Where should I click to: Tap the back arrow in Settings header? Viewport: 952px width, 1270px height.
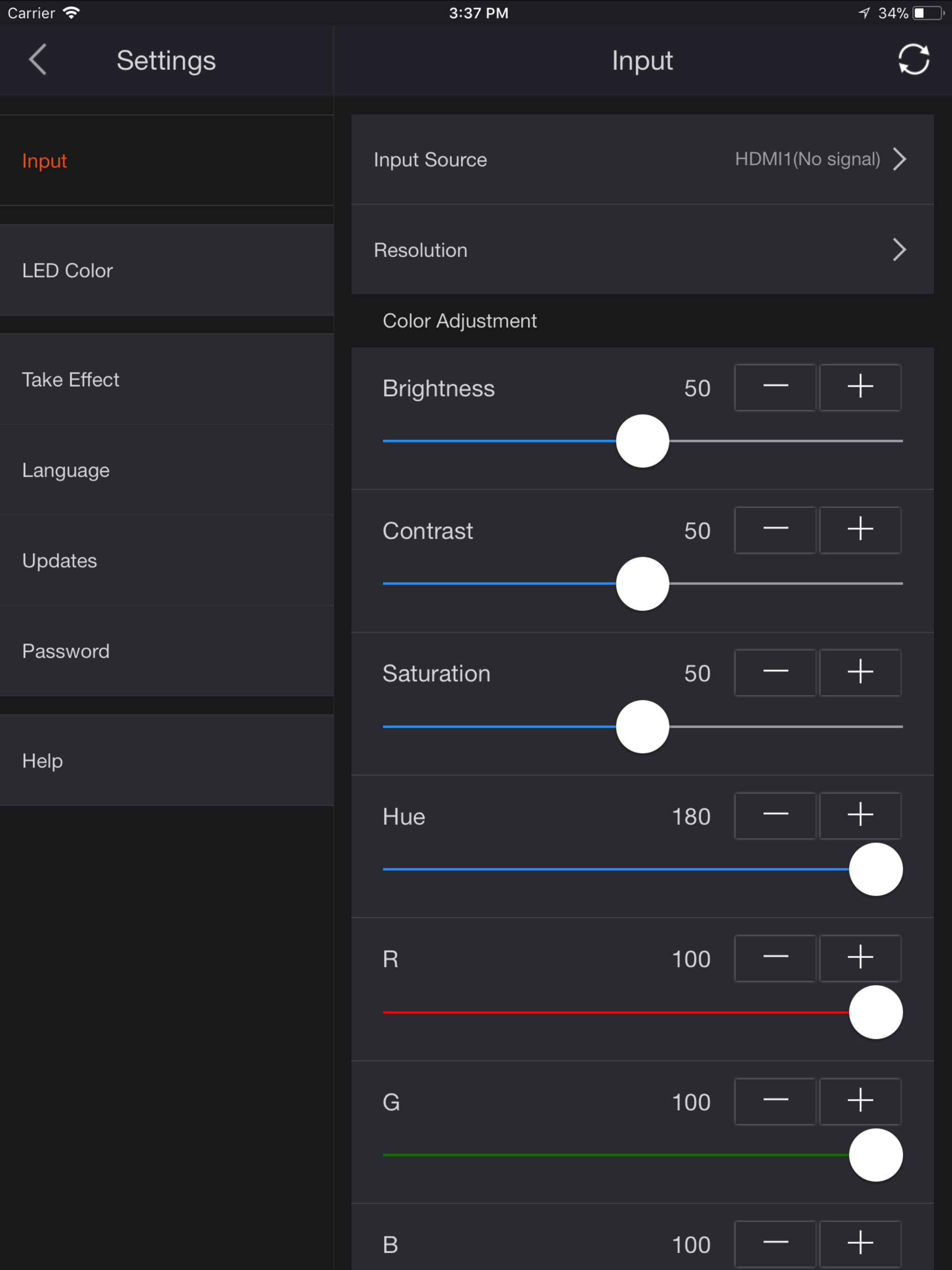[x=38, y=60]
